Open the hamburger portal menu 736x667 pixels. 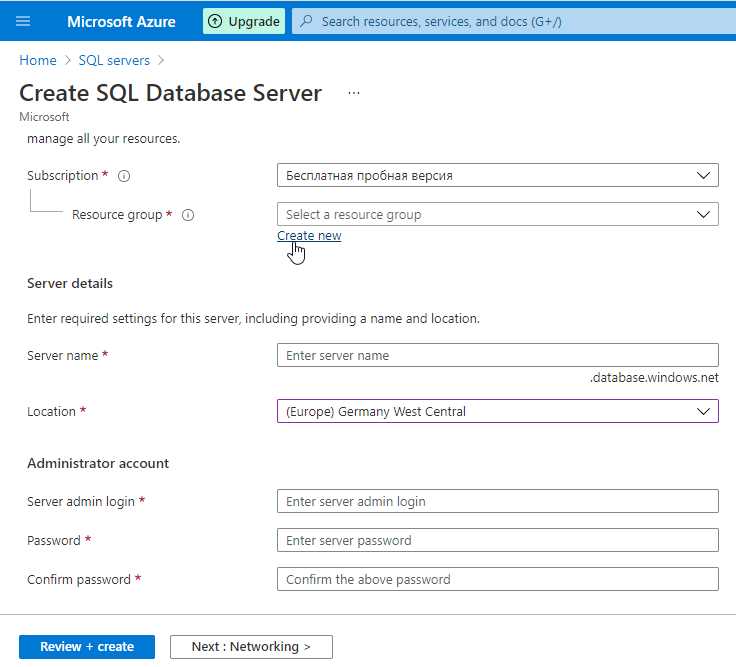23,21
